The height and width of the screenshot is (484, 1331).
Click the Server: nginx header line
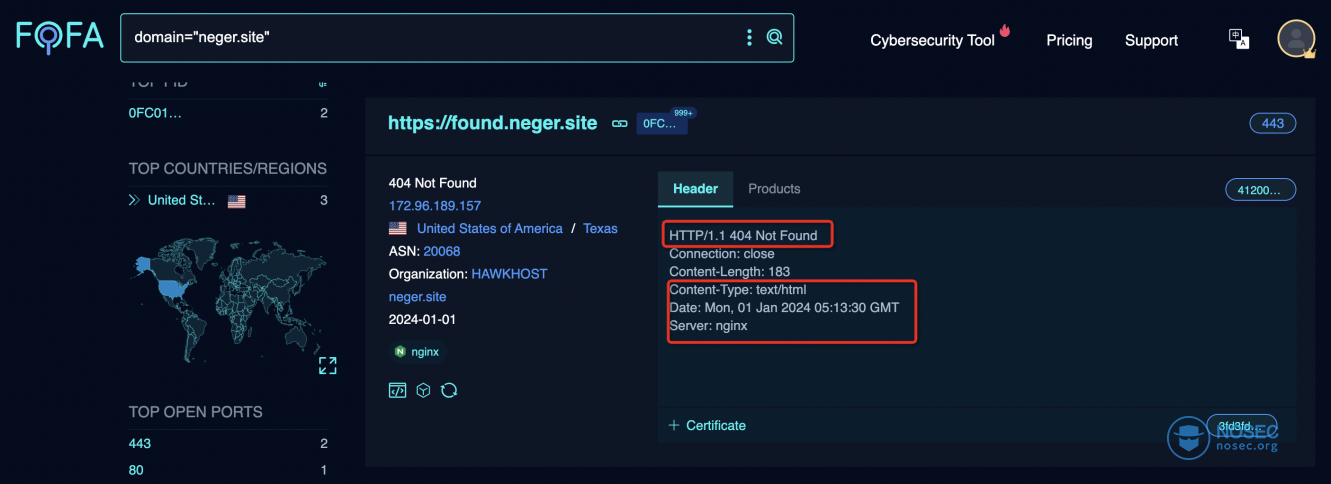click(x=708, y=325)
